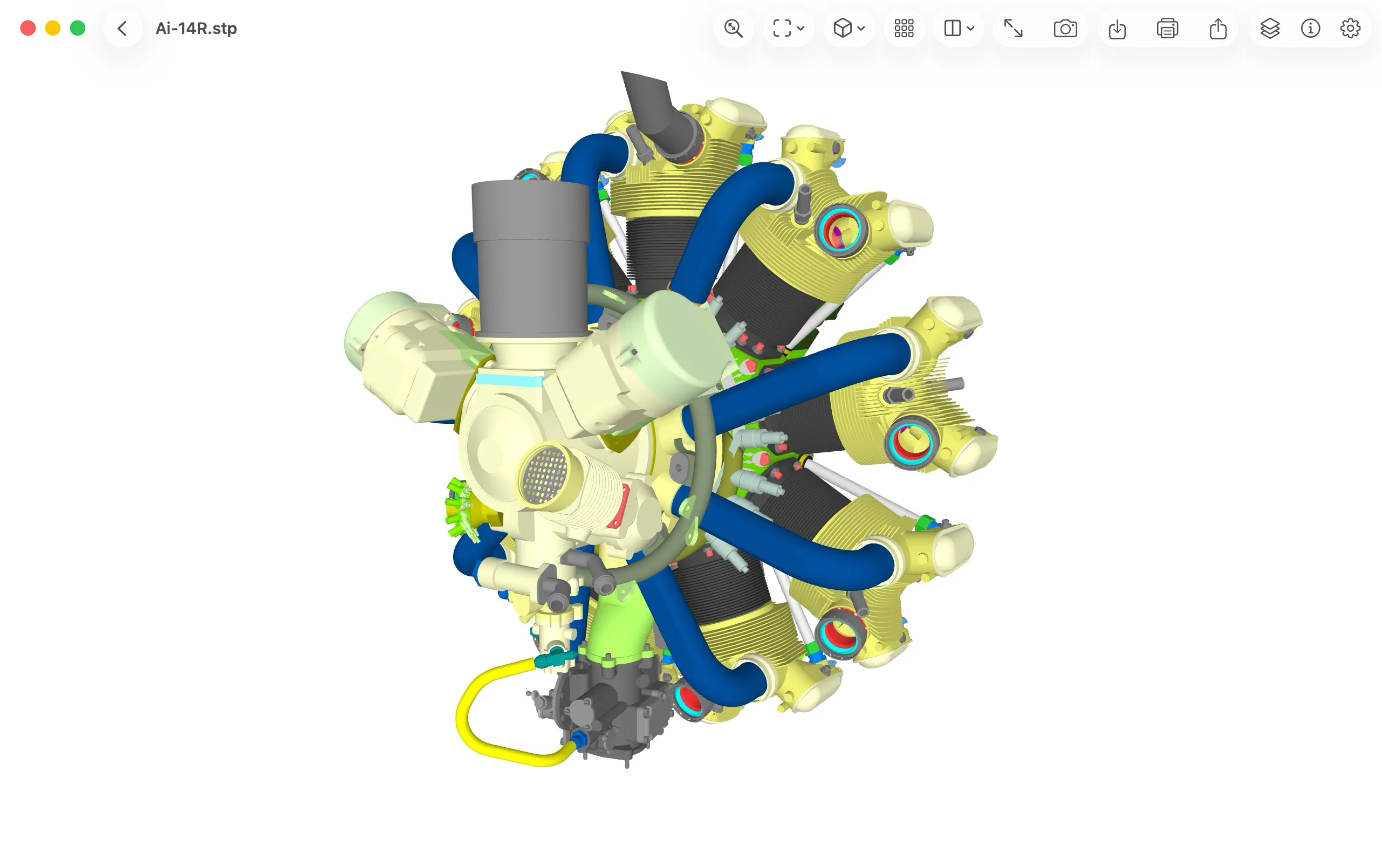This screenshot has width=1382, height=868.
Task: Click the download/export icon
Action: pos(1117,28)
